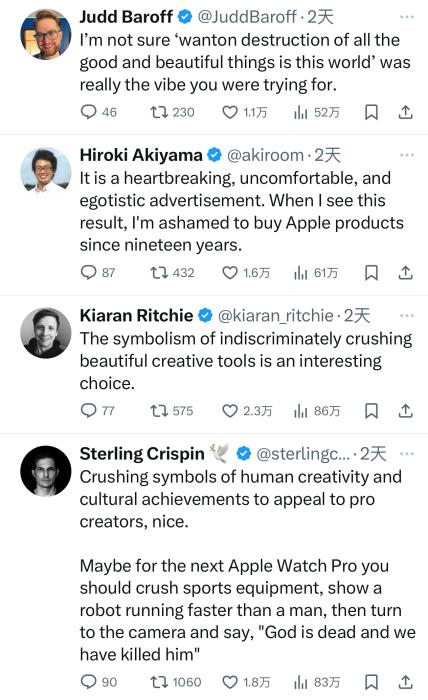The height and width of the screenshot is (700, 428).
Task: Open Sterling Crispin's profile picture
Action: (x=46, y=471)
